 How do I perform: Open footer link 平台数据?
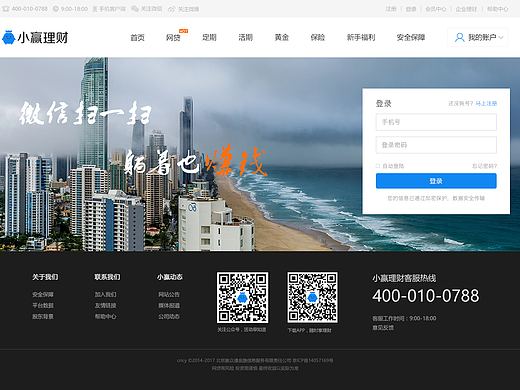tap(43, 305)
